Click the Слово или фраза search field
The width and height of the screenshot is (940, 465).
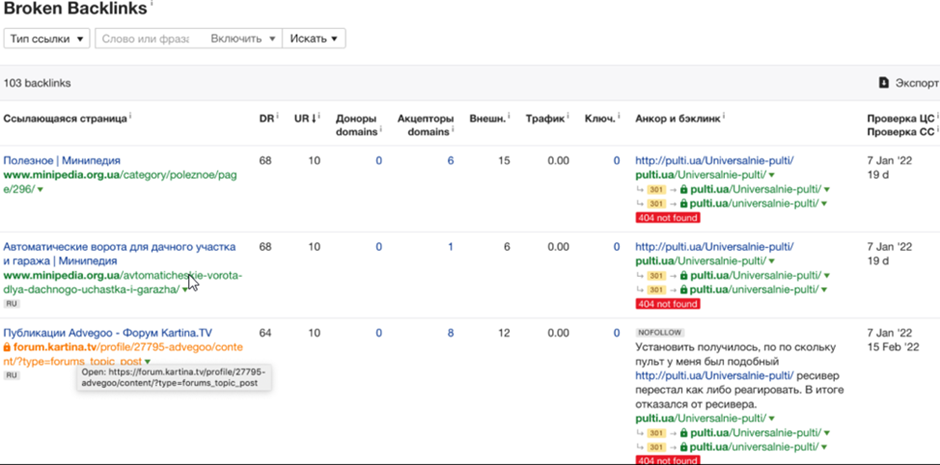(x=146, y=38)
